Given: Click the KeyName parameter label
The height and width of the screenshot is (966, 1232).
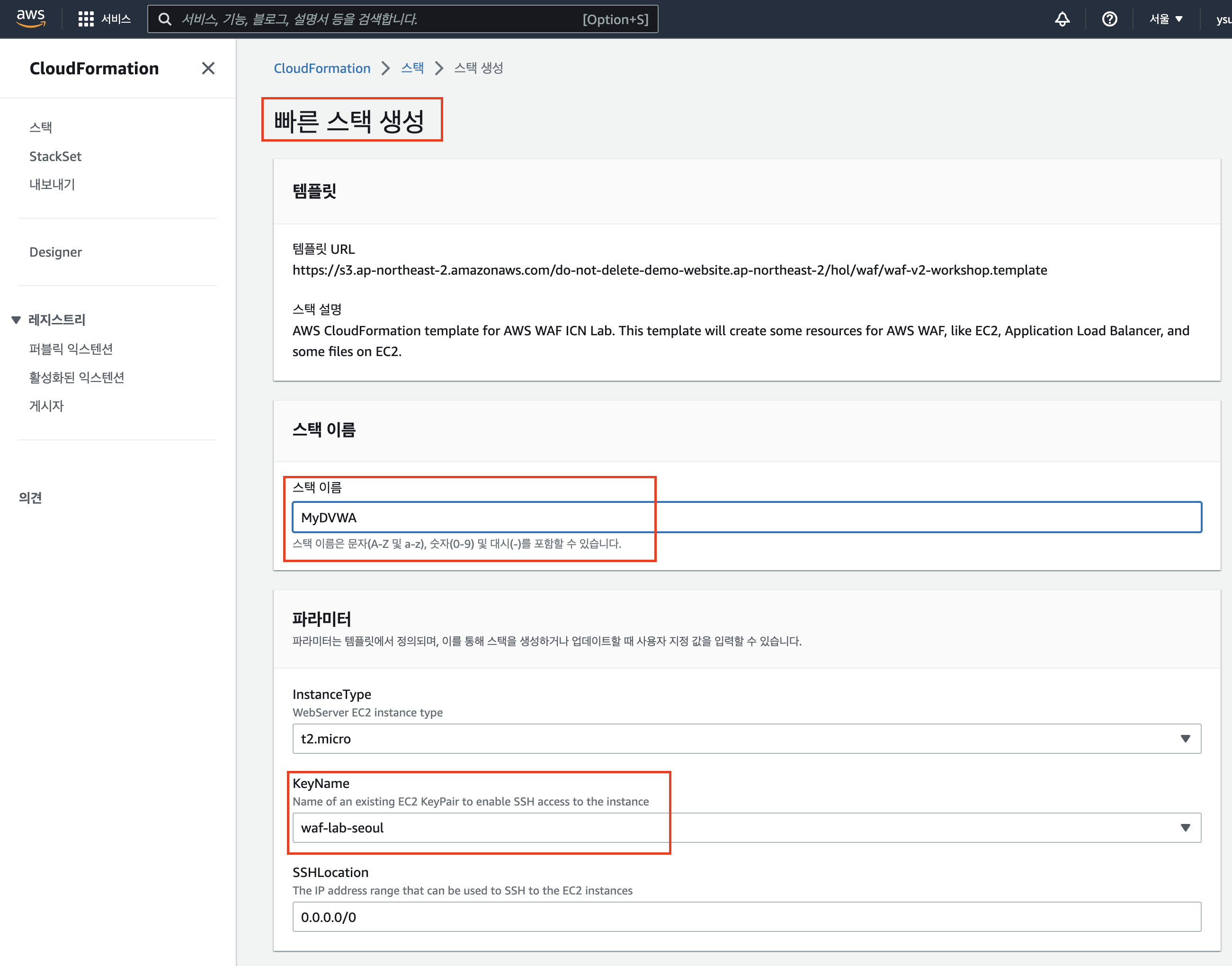Looking at the screenshot, I should [321, 783].
